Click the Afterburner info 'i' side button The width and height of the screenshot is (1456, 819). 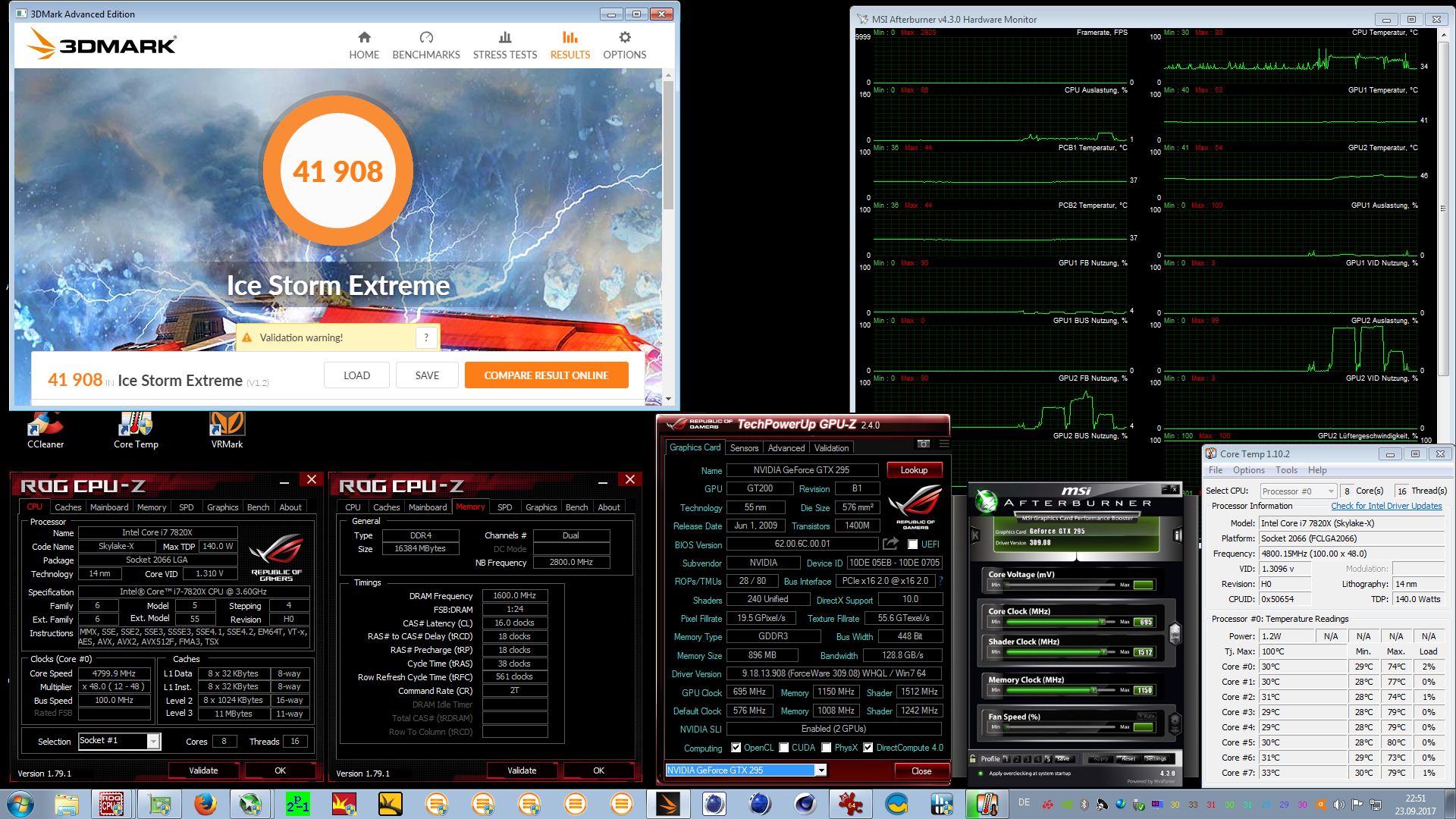(1178, 535)
